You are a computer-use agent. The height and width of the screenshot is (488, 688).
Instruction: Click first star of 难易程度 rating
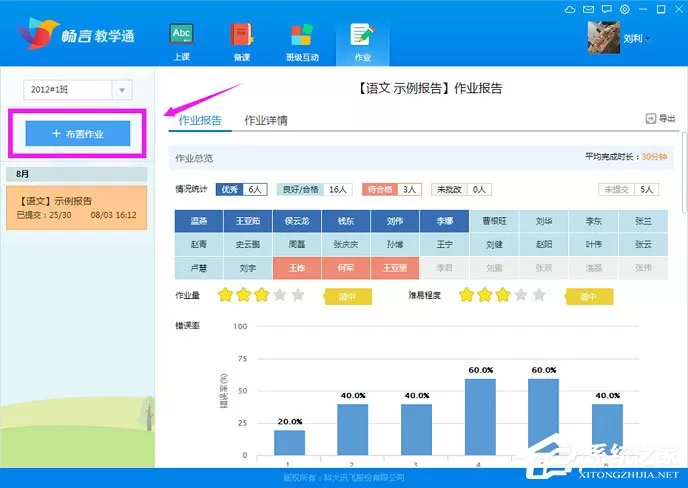tap(466, 294)
